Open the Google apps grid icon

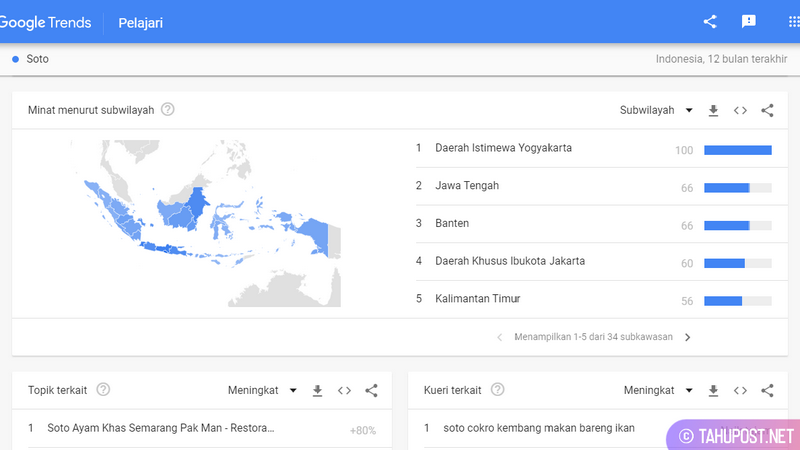[x=793, y=21]
